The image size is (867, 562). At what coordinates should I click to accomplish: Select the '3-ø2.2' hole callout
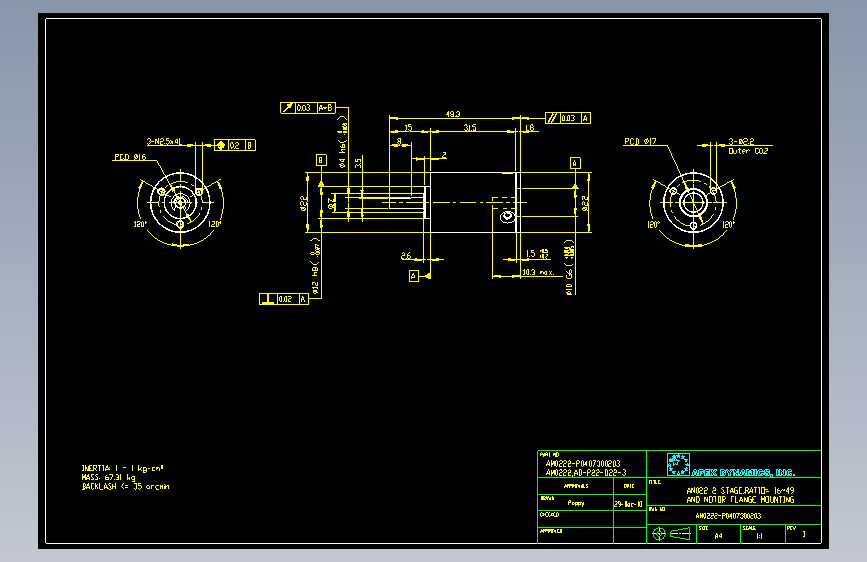pos(741,142)
